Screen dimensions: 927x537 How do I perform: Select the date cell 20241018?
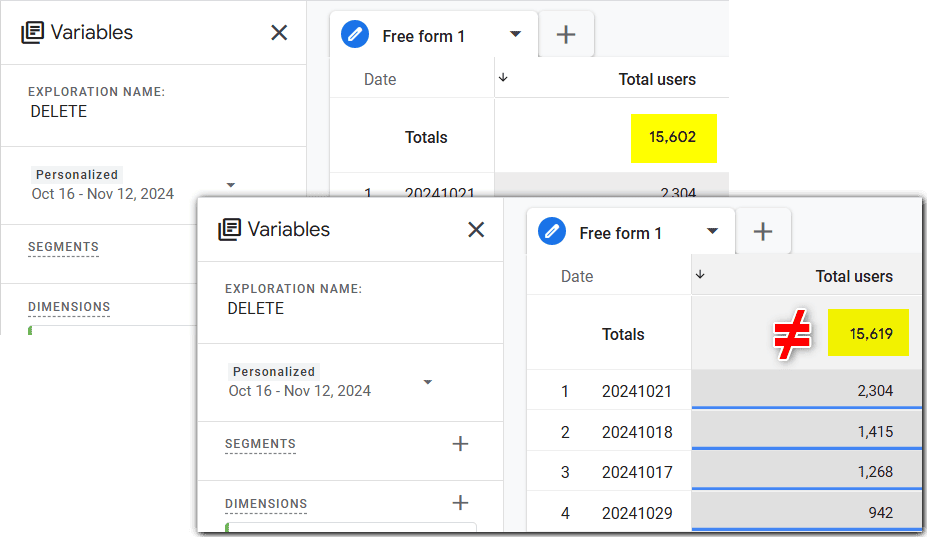tap(637, 432)
